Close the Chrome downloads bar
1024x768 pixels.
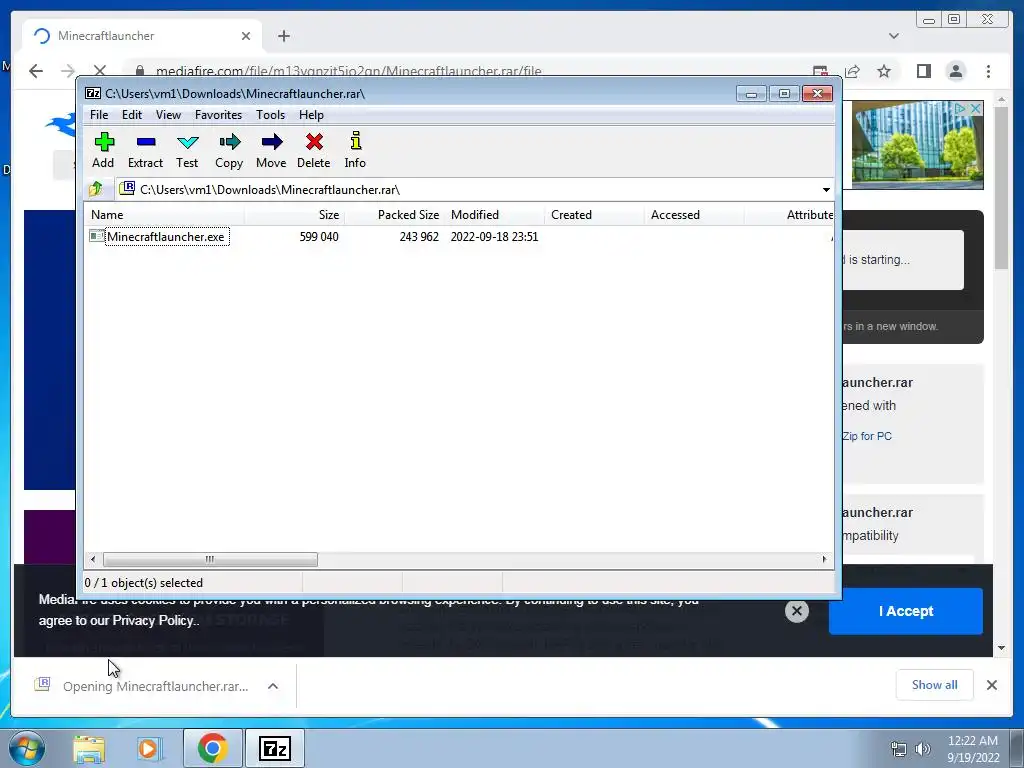(992, 685)
